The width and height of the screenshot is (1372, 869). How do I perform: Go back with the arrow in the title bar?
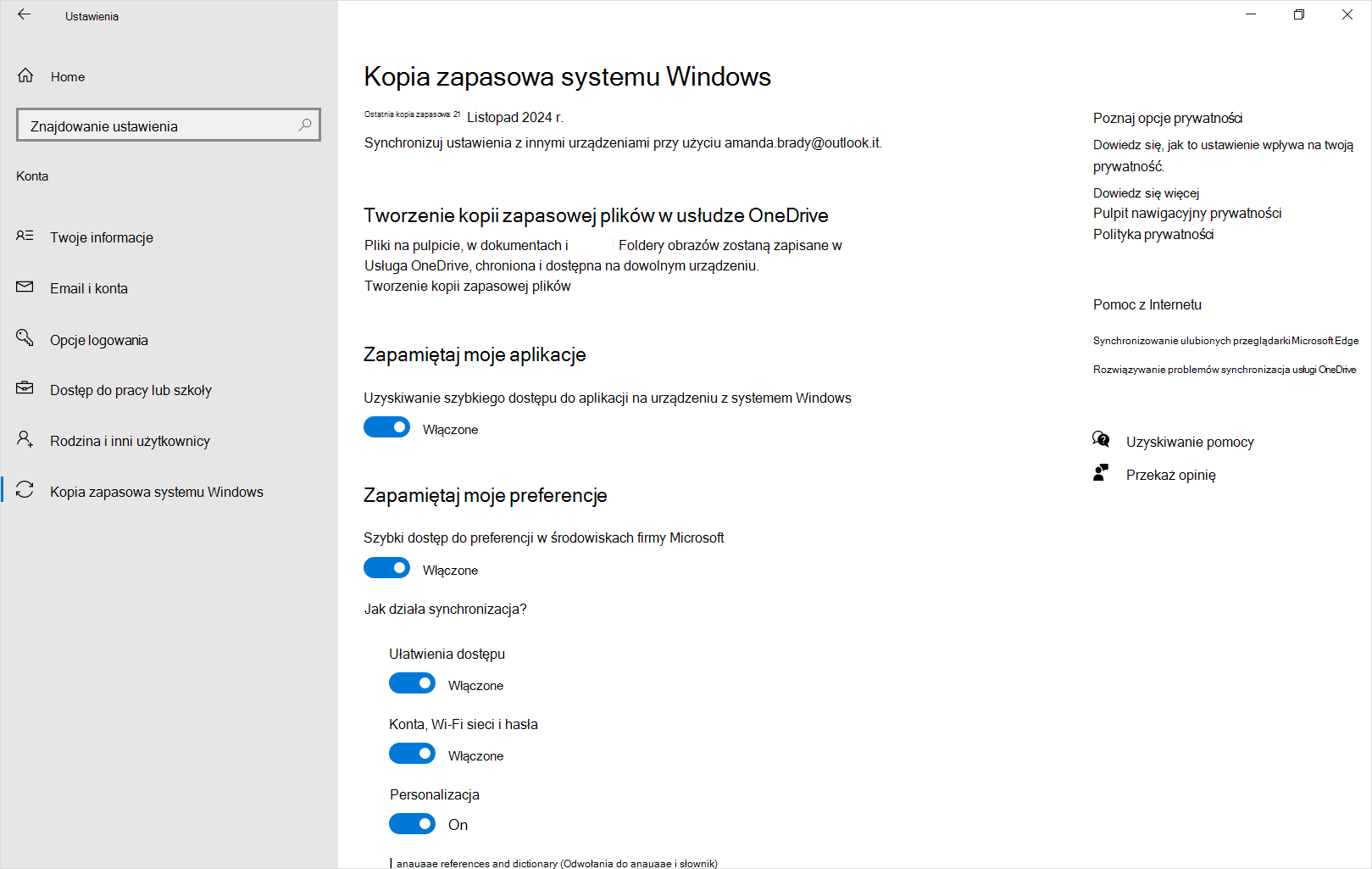(x=24, y=14)
